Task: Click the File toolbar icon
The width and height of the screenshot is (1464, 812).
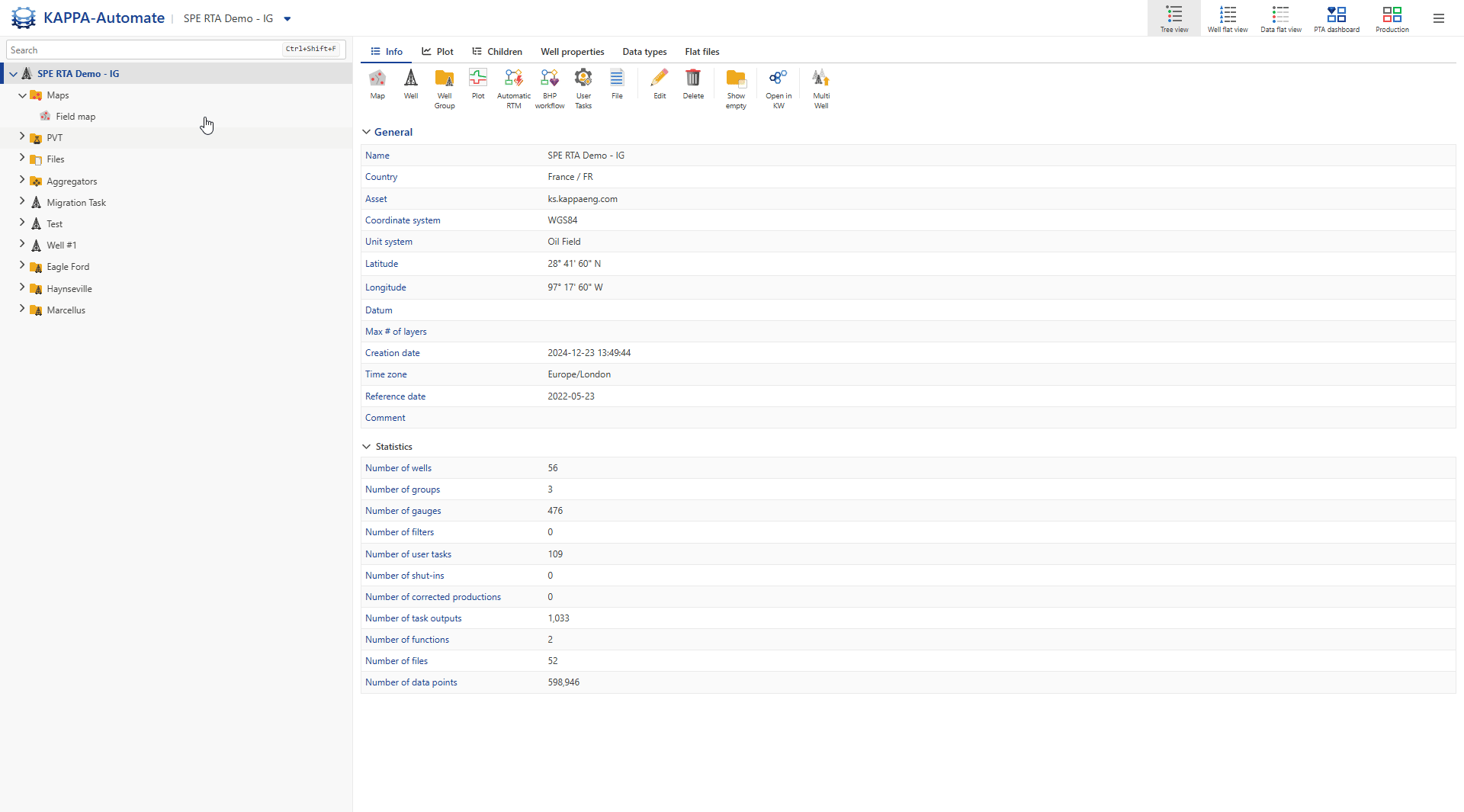Action: click(617, 78)
